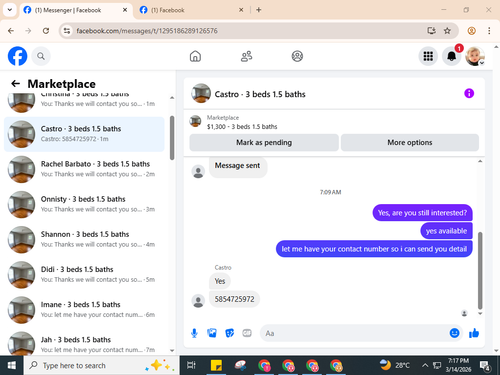Open the Windows Start menu
Image resolution: width=500 pixels, height=375 pixels.
(x=12, y=365)
